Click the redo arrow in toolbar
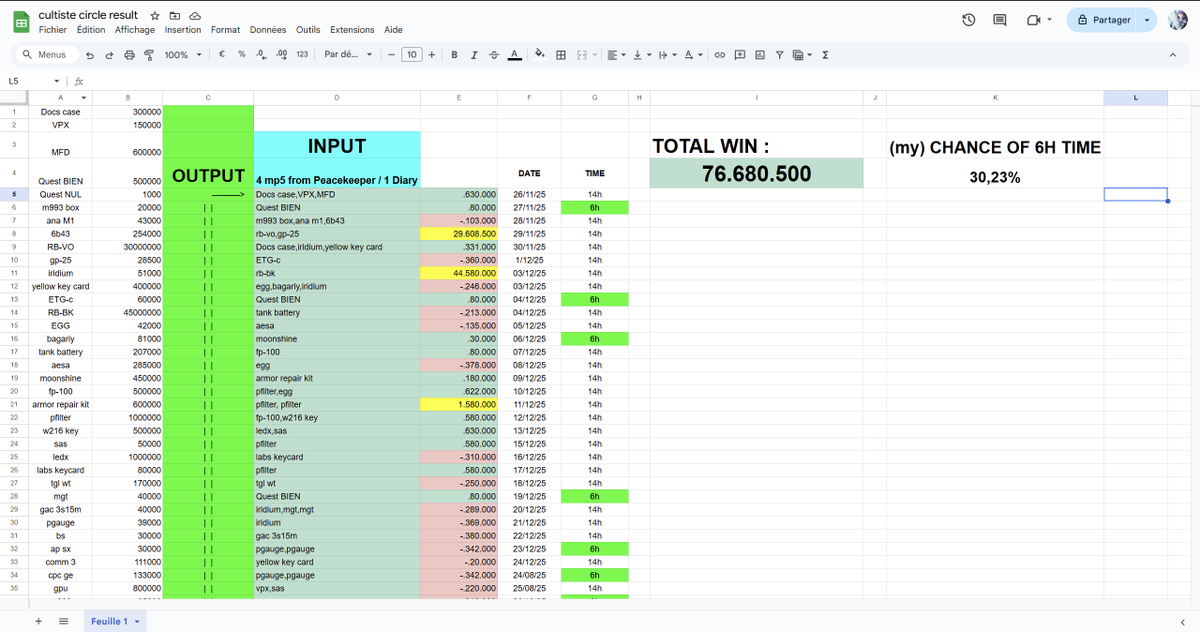Viewport: 1200px width, 632px height. 109,55
